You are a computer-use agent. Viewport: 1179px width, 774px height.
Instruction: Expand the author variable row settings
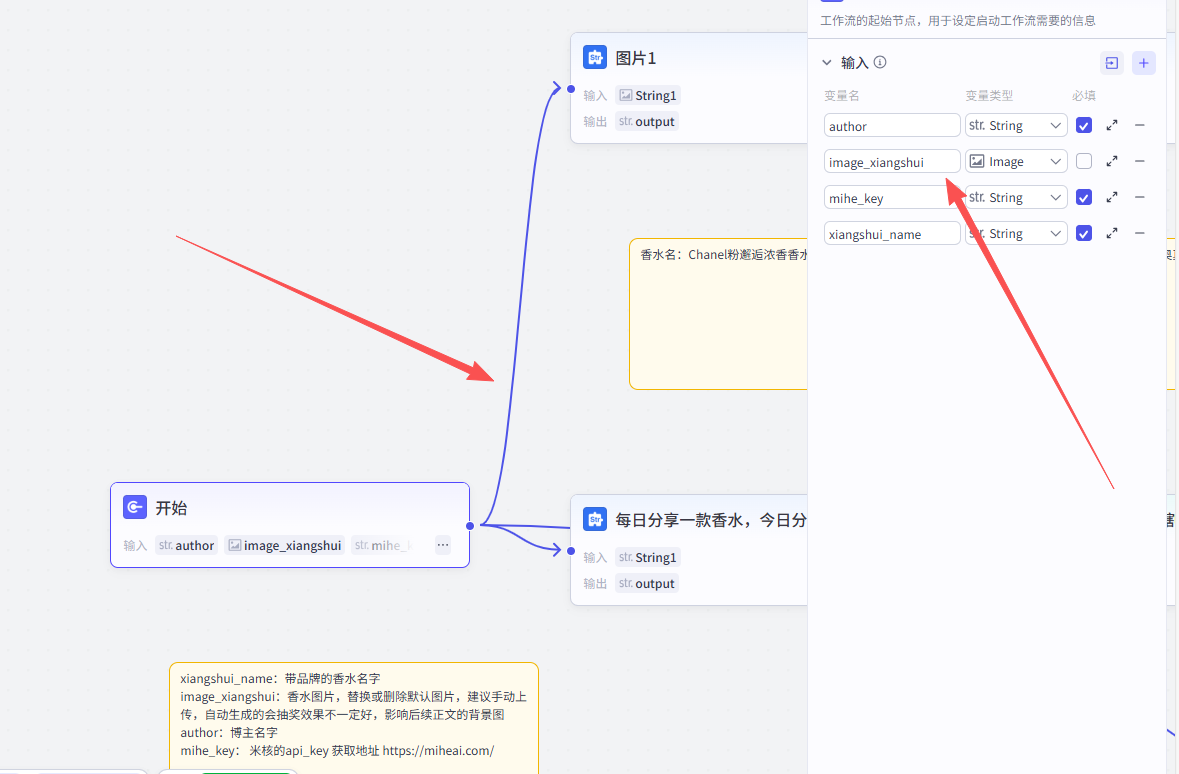(x=1112, y=126)
